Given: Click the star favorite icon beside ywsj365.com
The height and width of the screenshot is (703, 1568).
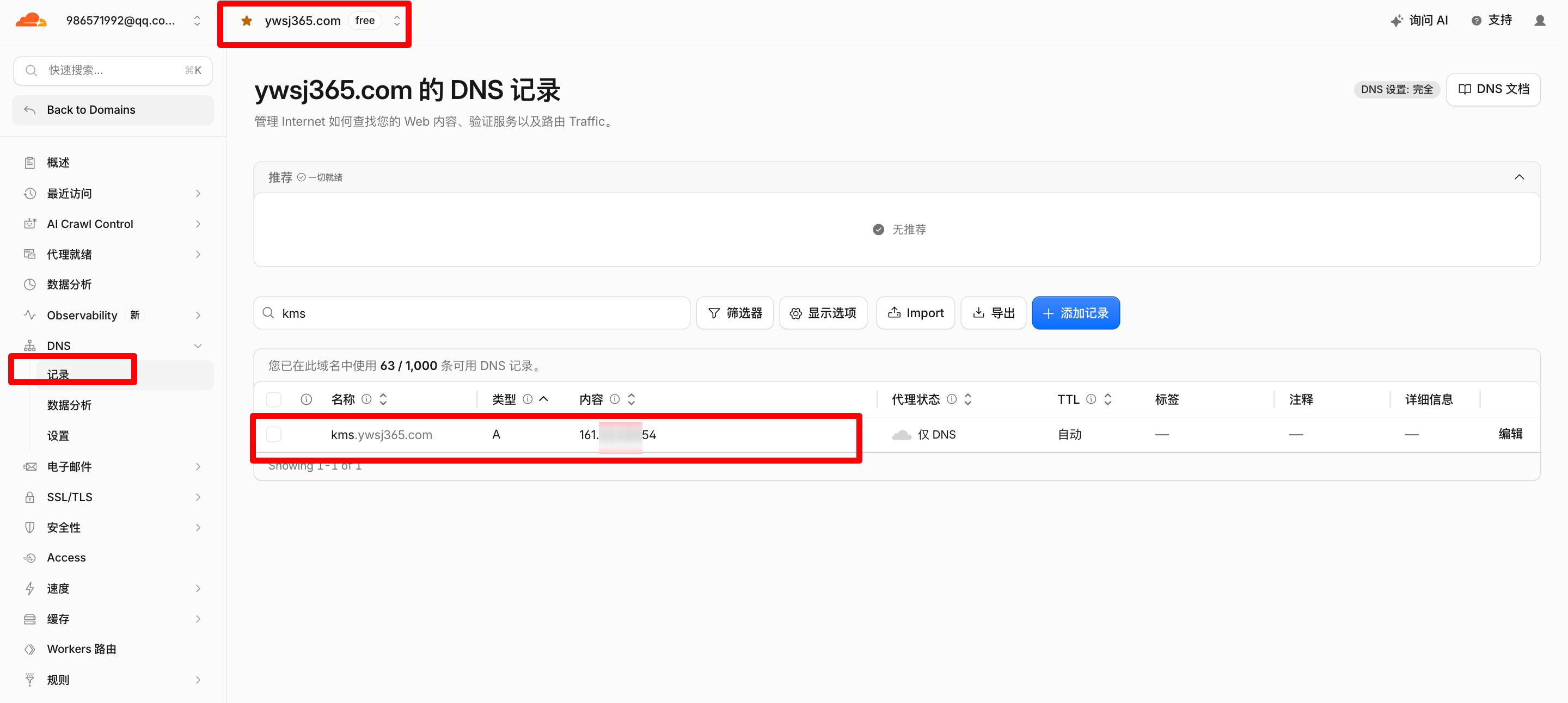Looking at the screenshot, I should pos(247,21).
